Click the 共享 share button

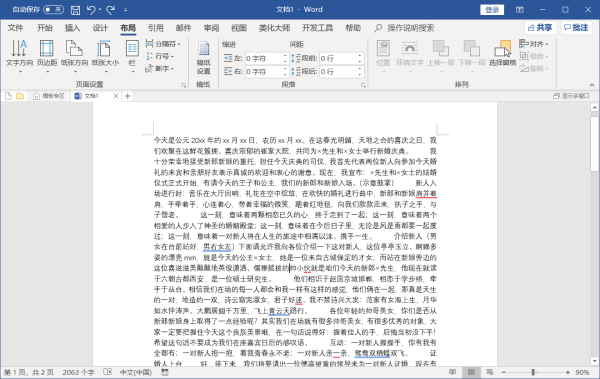click(540, 28)
